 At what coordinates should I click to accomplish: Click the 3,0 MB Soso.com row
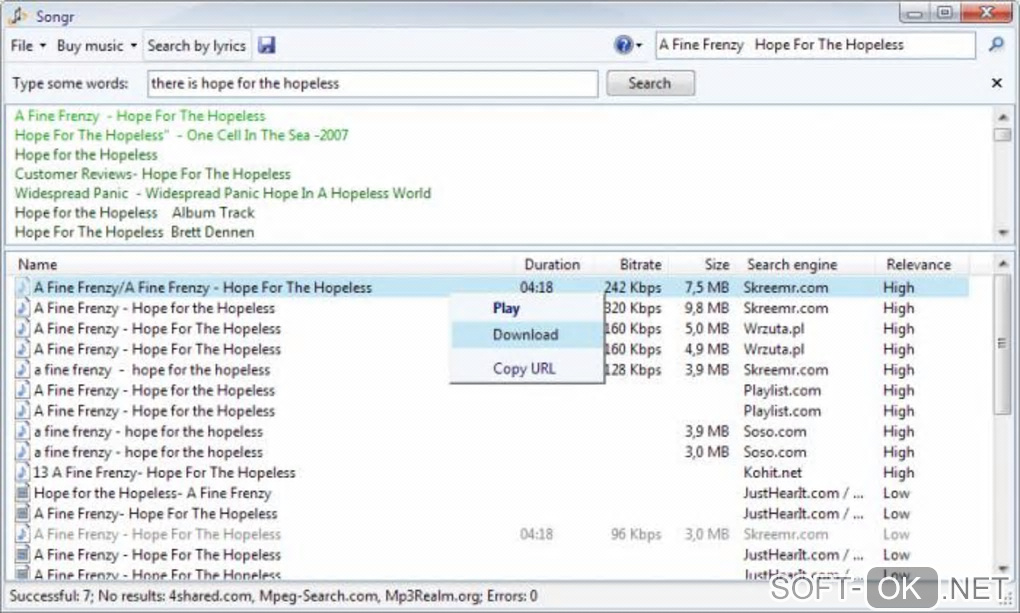point(491,452)
